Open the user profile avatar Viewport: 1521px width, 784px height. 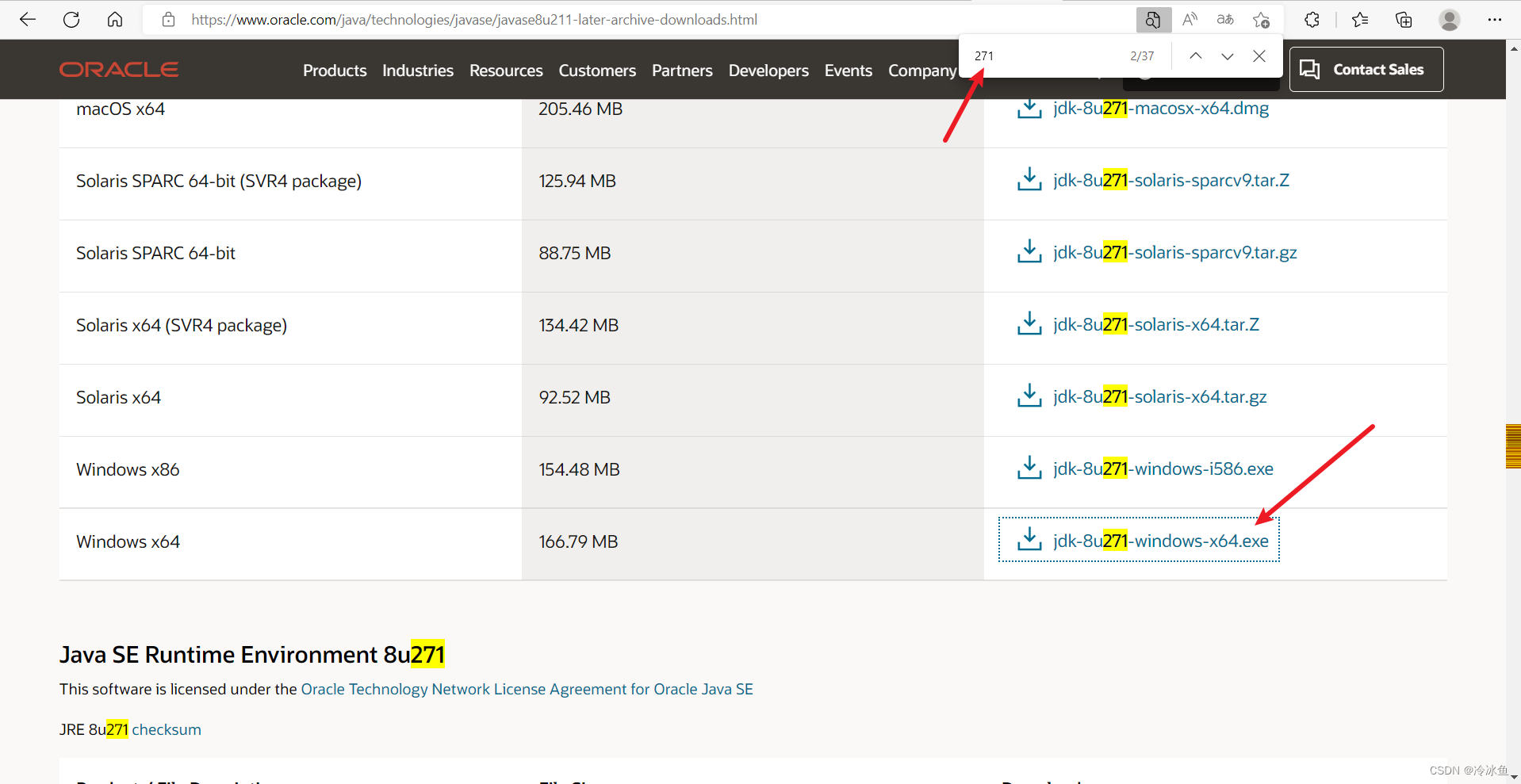click(x=1450, y=20)
